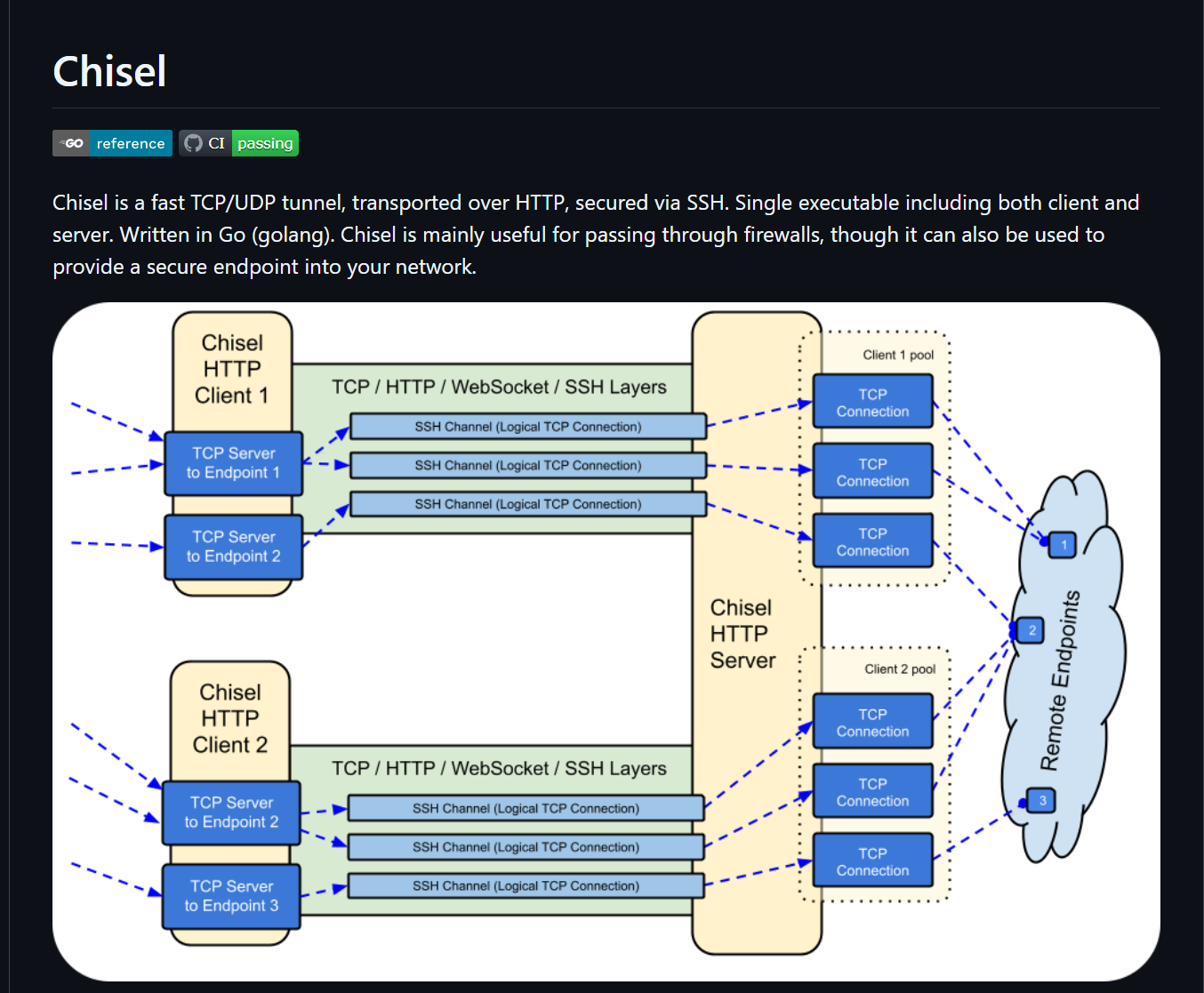Click remote endpoint node 2 in the cloud
Image resolution: width=1204 pixels, height=993 pixels.
pyautogui.click(x=1031, y=630)
